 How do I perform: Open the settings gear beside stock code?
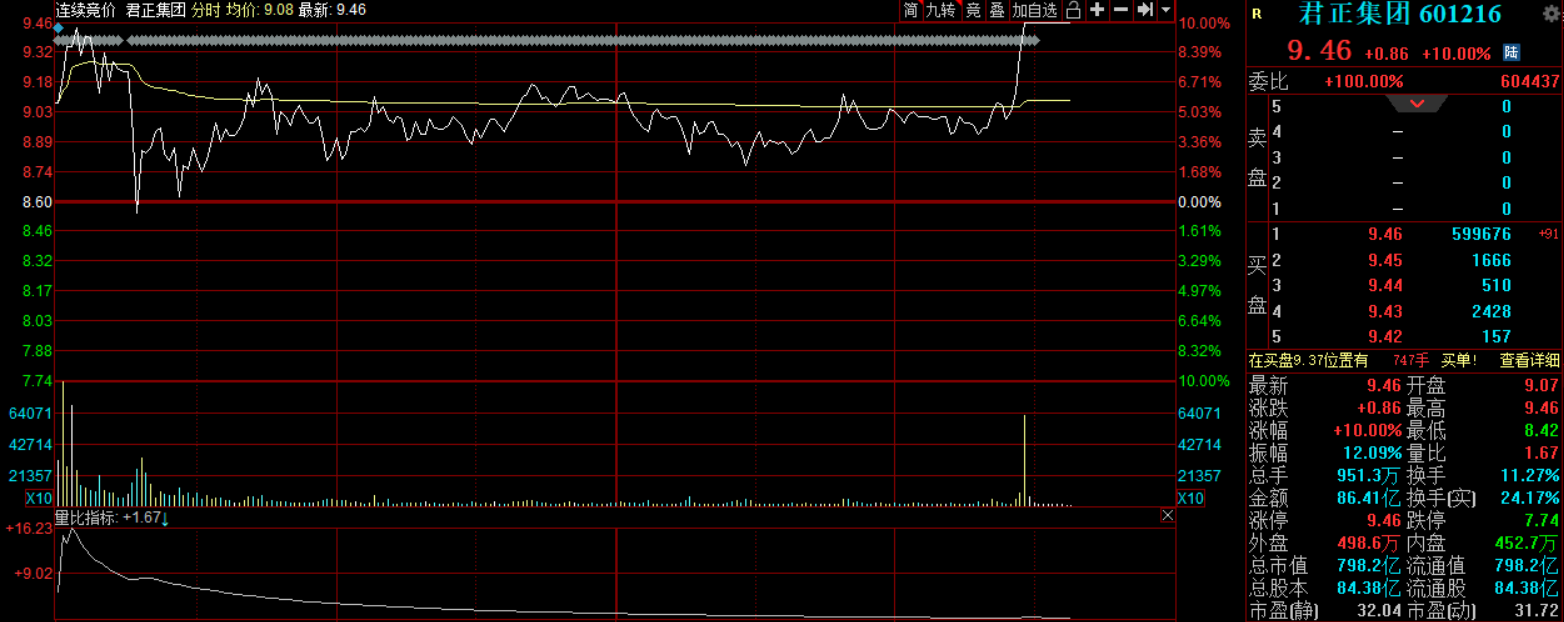click(x=1551, y=13)
